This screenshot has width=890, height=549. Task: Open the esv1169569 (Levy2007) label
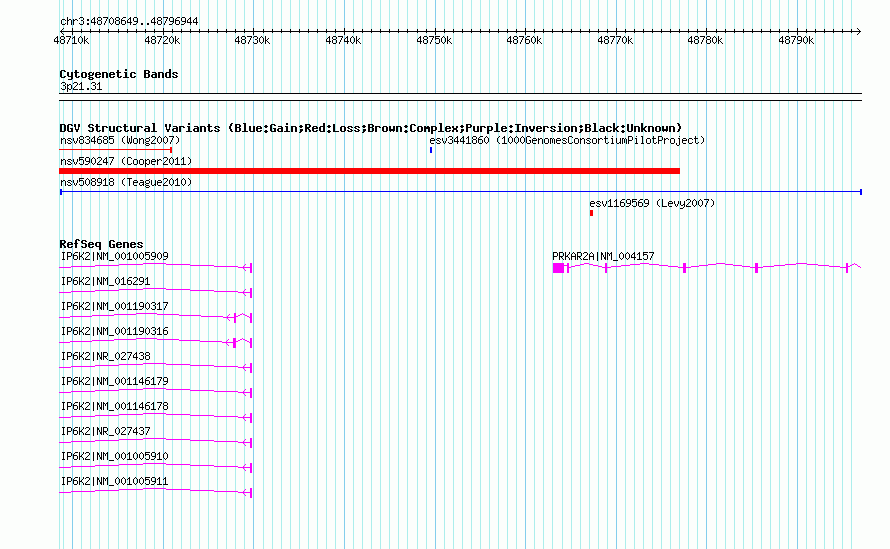652,203
